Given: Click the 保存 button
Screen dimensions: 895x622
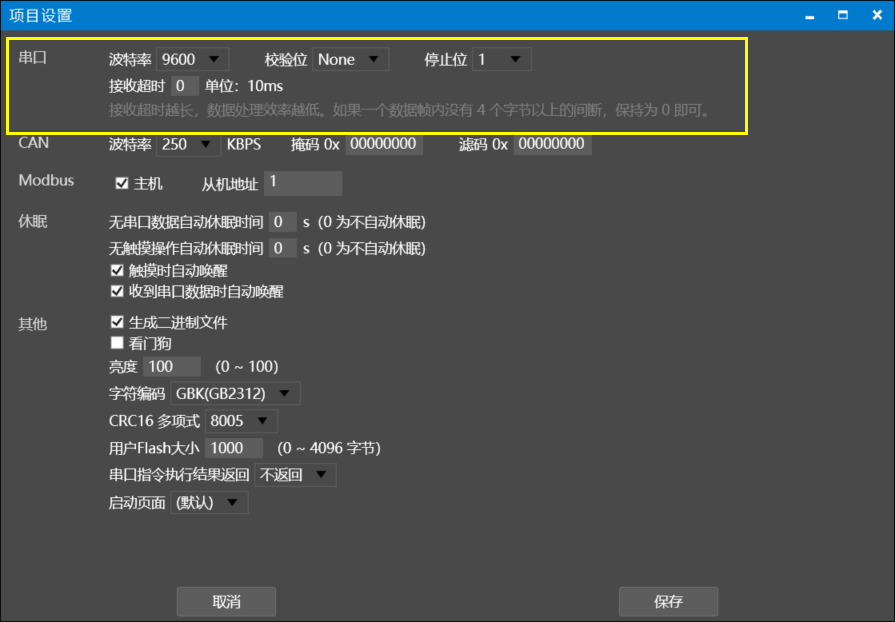Looking at the screenshot, I should pyautogui.click(x=668, y=602).
